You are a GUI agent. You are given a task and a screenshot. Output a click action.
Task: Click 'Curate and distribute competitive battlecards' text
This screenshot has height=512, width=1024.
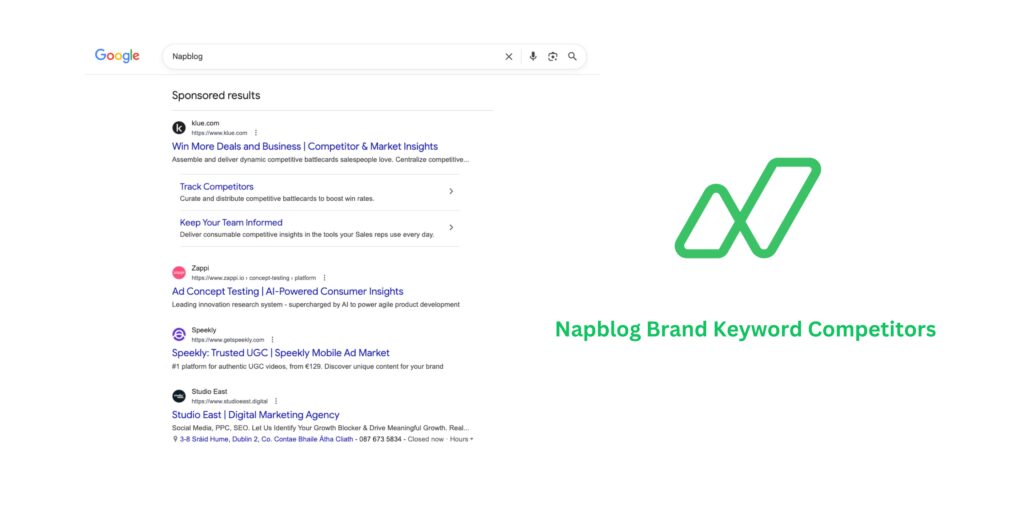tap(277, 199)
